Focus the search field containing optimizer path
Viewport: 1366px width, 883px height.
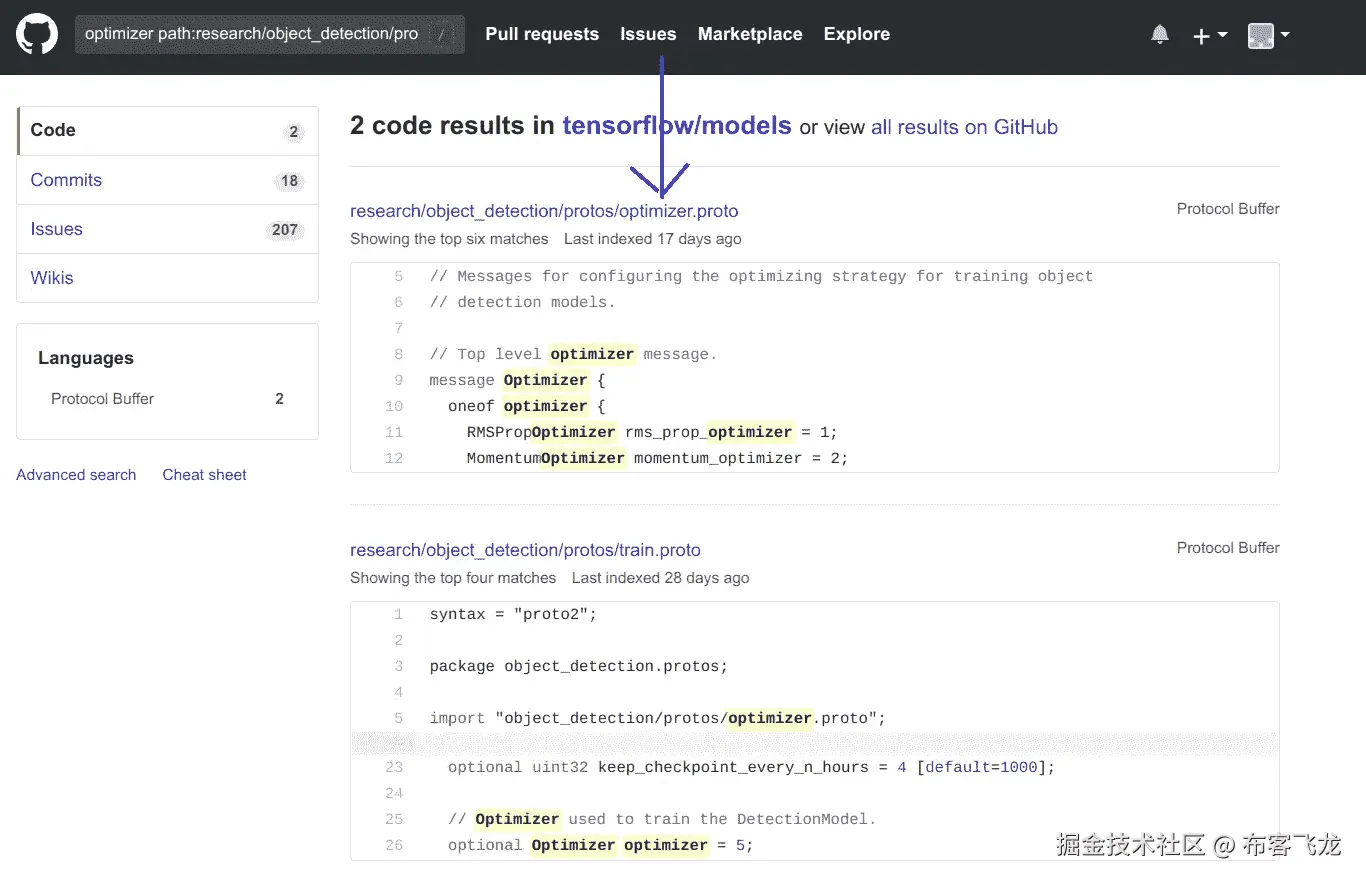(269, 34)
